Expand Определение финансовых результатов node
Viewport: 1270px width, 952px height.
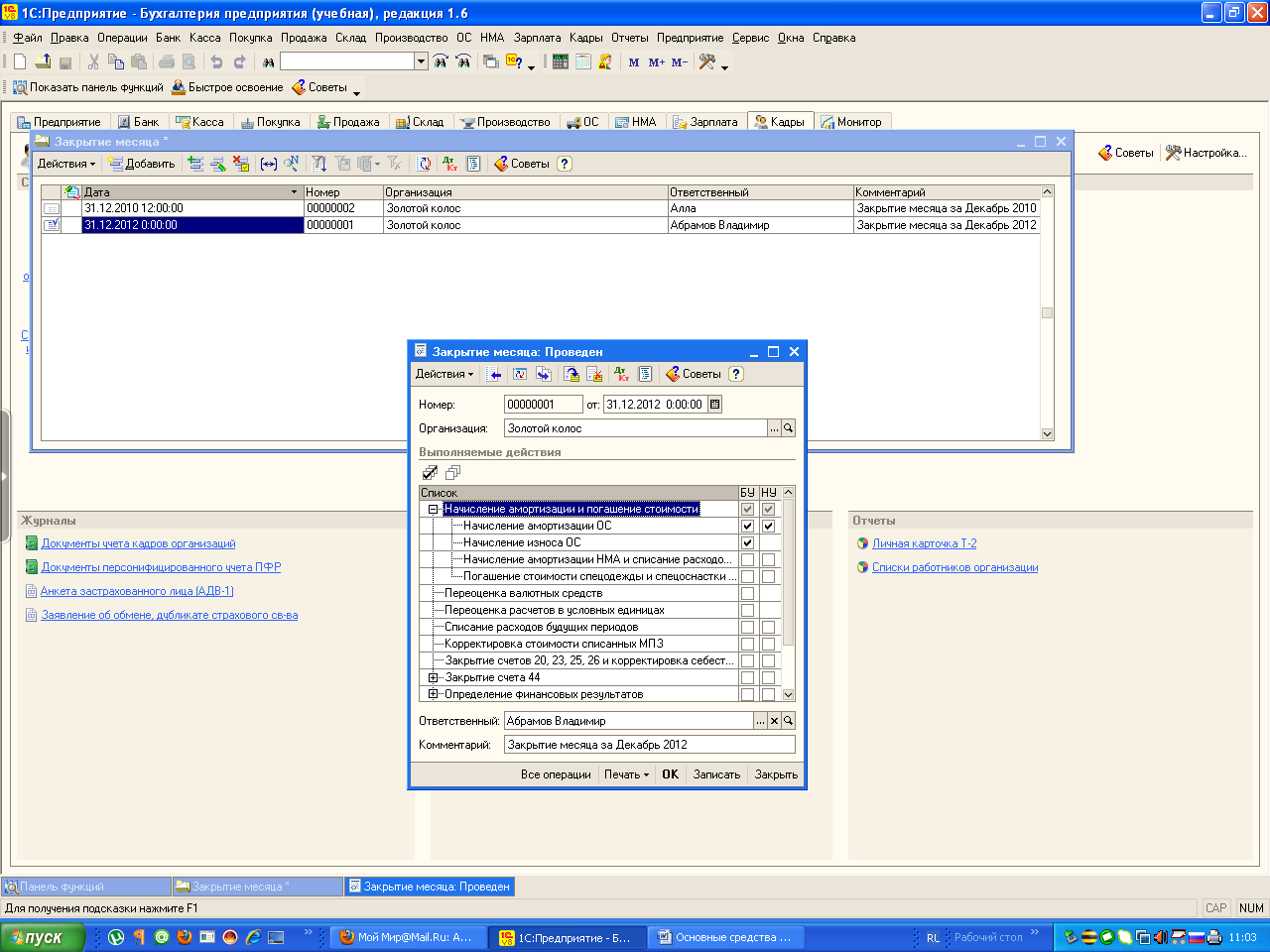(433, 694)
